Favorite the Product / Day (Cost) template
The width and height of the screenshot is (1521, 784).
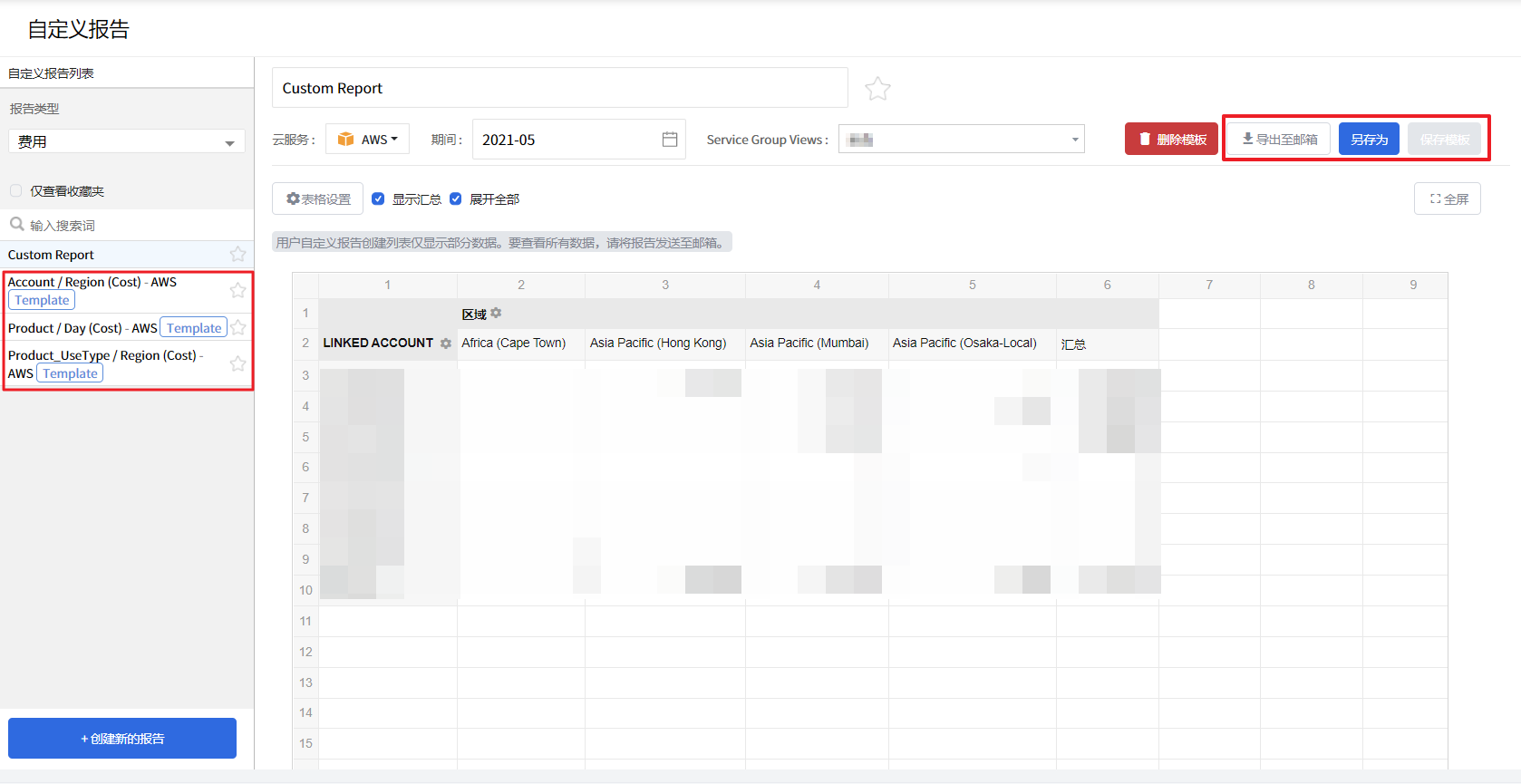tap(238, 328)
